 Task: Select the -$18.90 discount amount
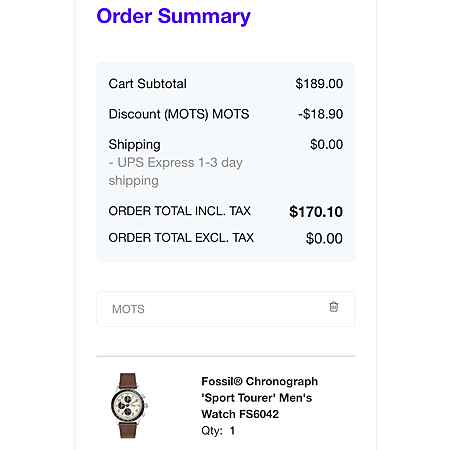(320, 114)
